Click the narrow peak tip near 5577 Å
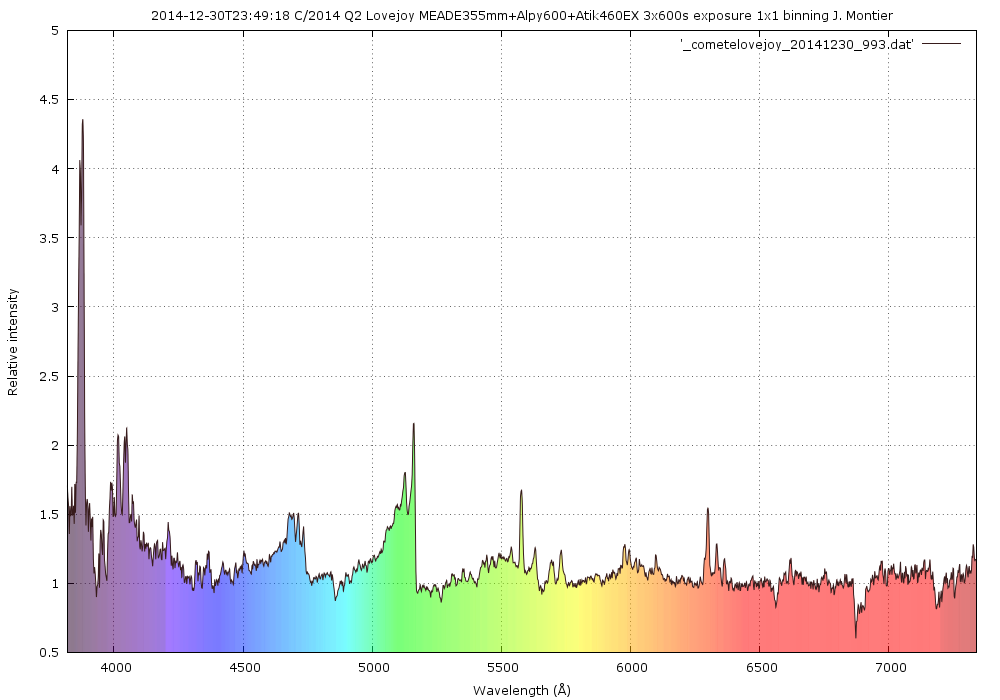 (521, 491)
